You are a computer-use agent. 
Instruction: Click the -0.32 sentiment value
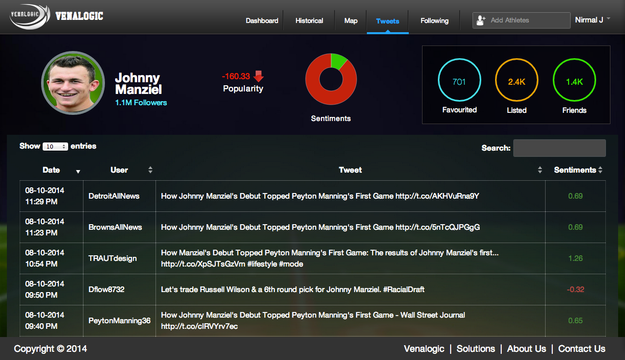tap(575, 289)
